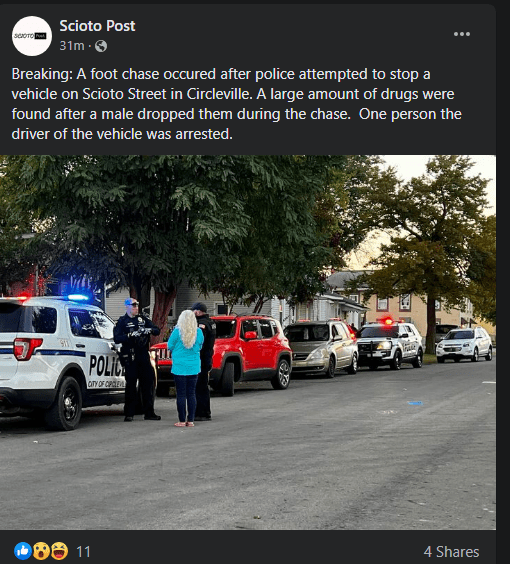Click the post text beginning with Breaking
Viewport: 510px width, 564px height.
click(x=237, y=104)
